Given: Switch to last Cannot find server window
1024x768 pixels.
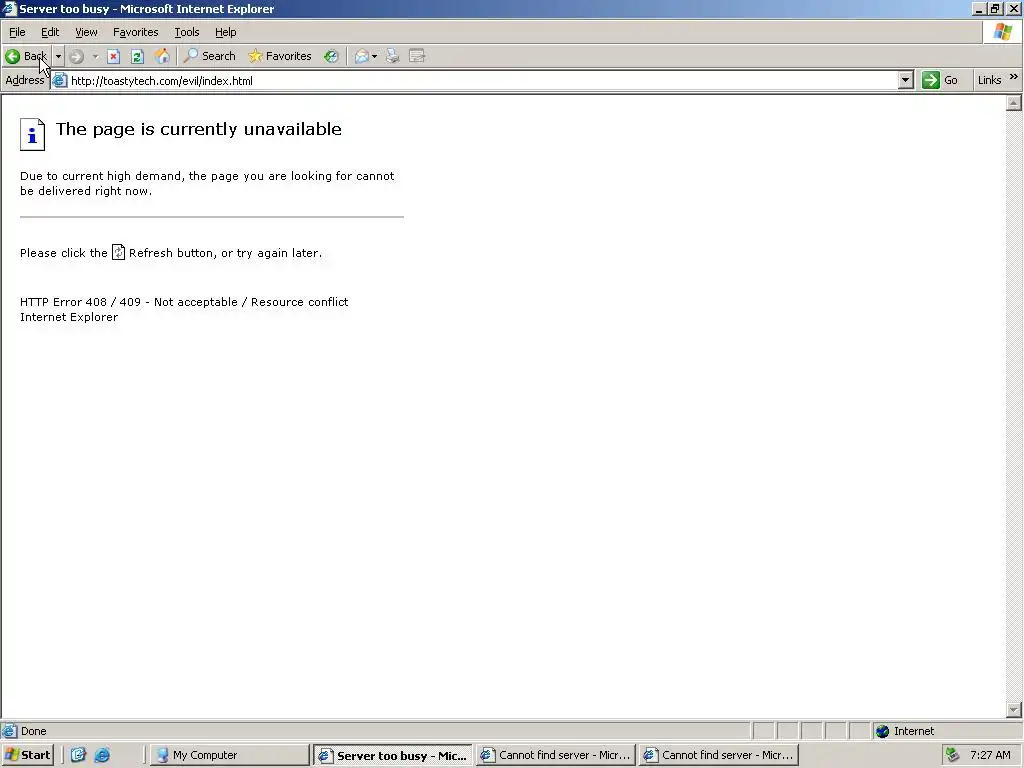Looking at the screenshot, I should coord(718,755).
